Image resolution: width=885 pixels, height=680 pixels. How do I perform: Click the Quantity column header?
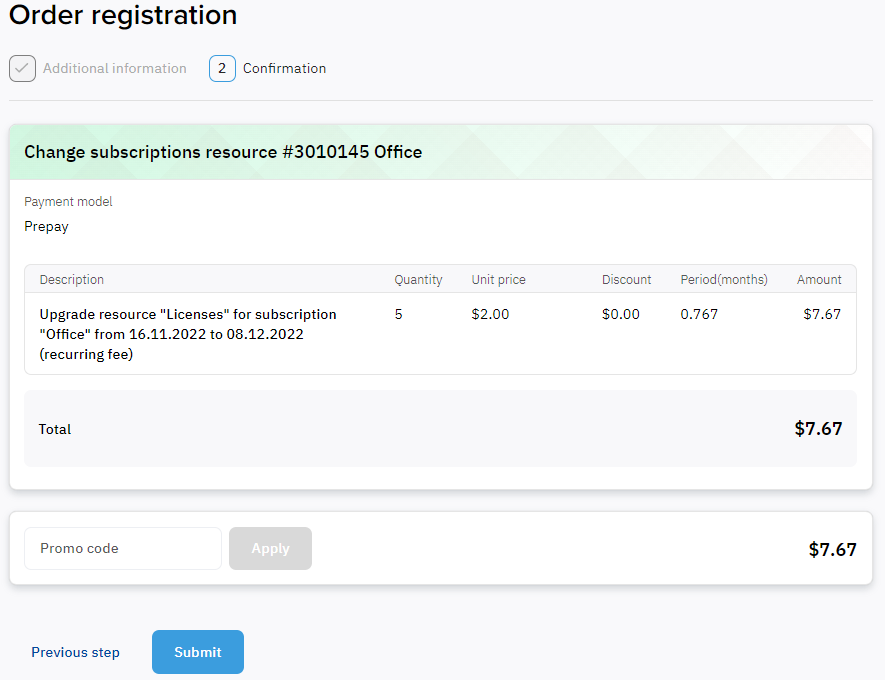click(418, 279)
